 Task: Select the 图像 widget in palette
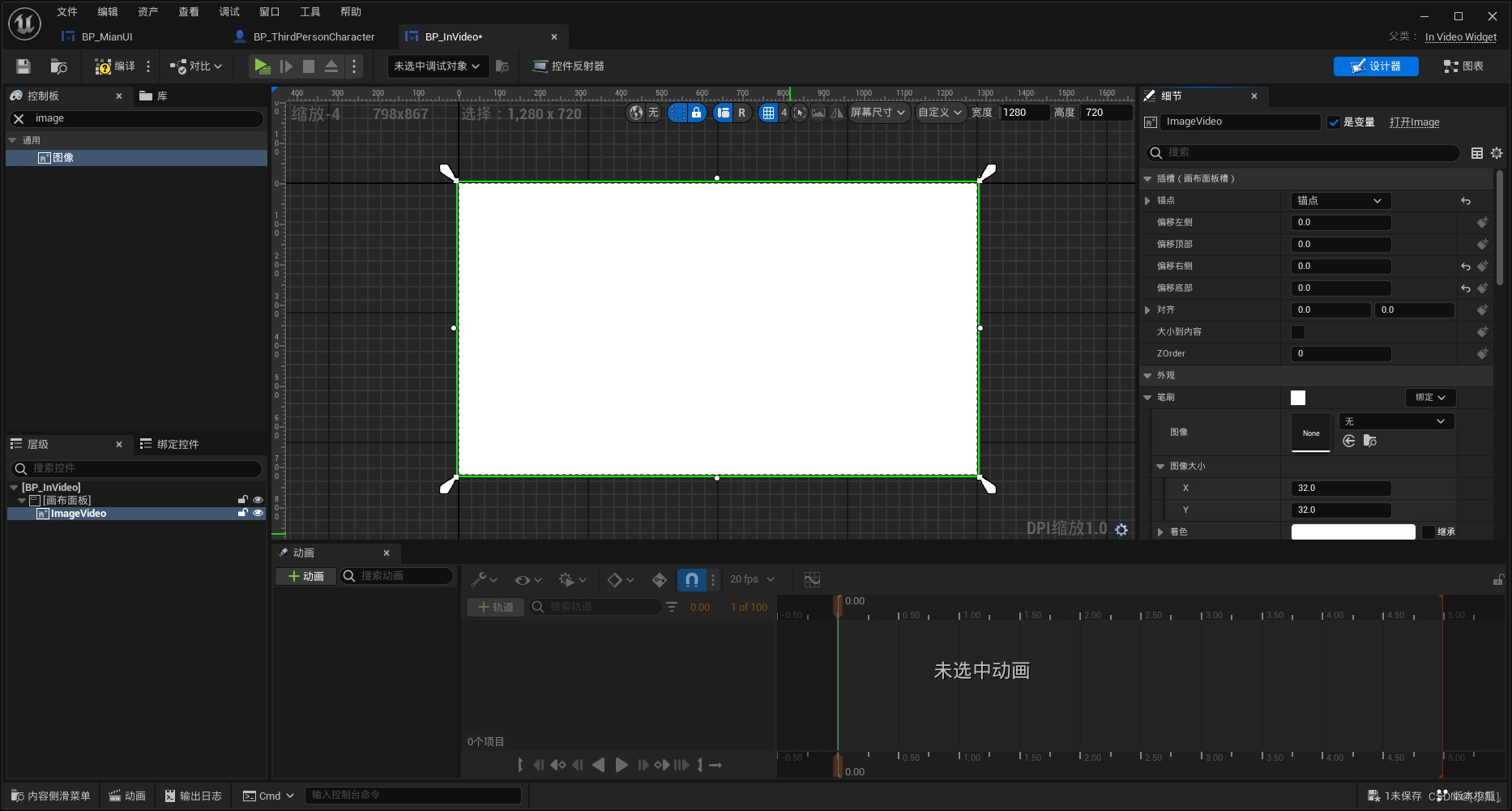pyautogui.click(x=136, y=158)
